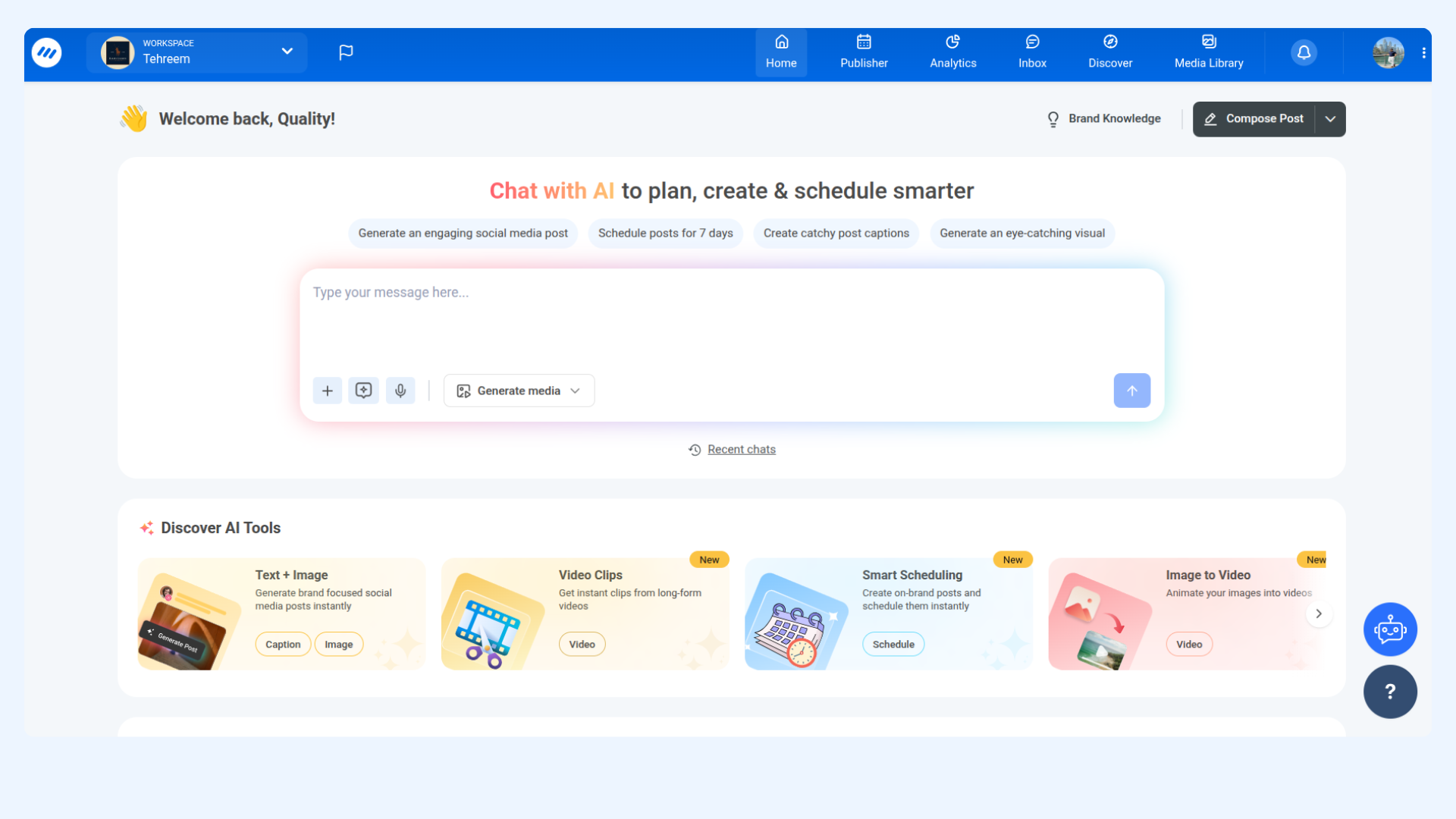
Task: Go to Media Library
Action: coord(1209,52)
